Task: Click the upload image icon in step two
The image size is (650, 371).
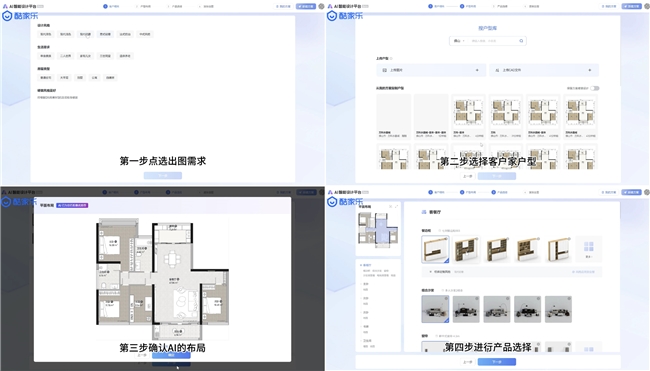Action: point(385,70)
